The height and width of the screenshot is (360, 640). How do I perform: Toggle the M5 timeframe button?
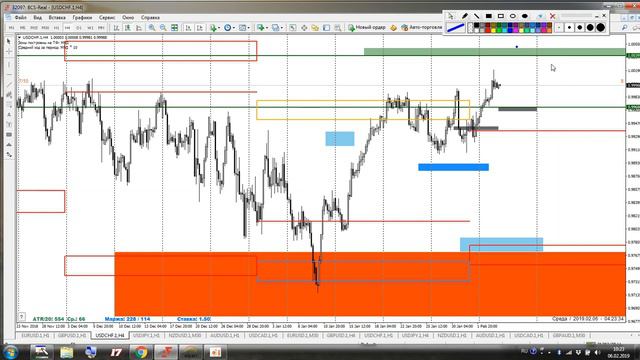[22, 28]
